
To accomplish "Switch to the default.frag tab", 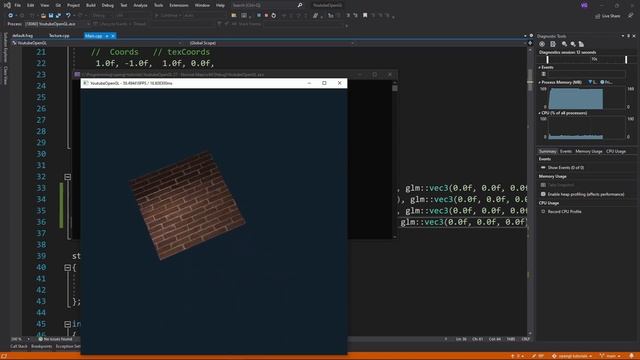I will pos(22,36).
